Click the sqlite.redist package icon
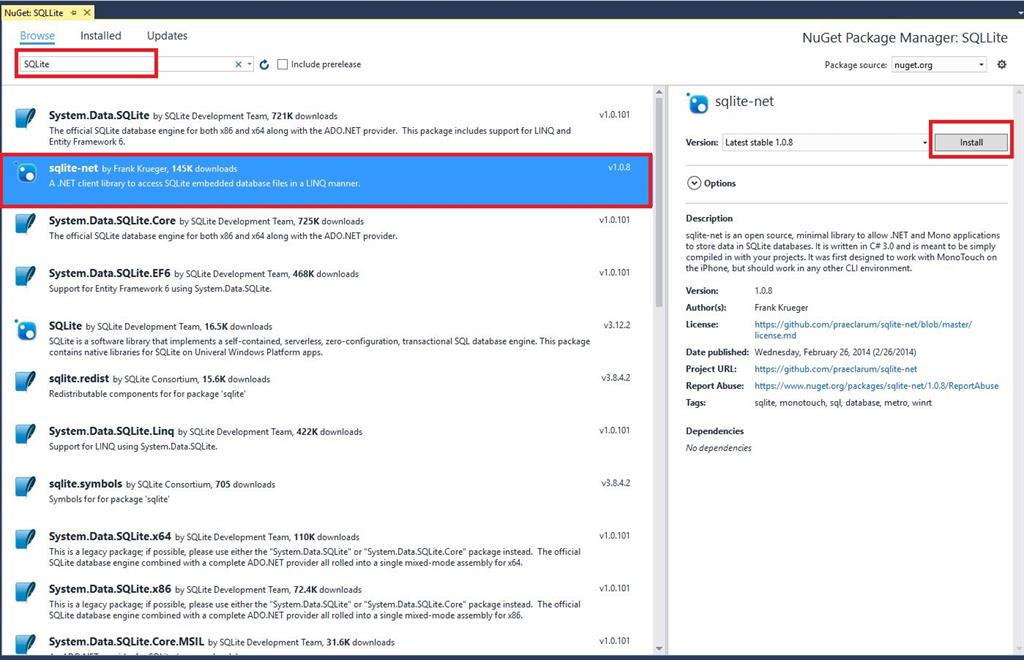 click(25, 382)
